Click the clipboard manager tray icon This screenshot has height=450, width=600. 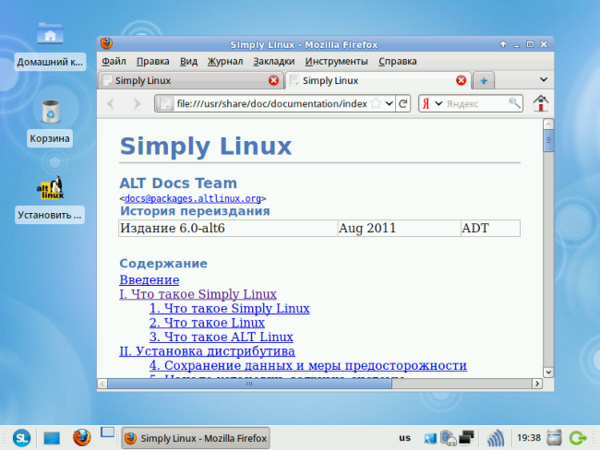[447, 438]
